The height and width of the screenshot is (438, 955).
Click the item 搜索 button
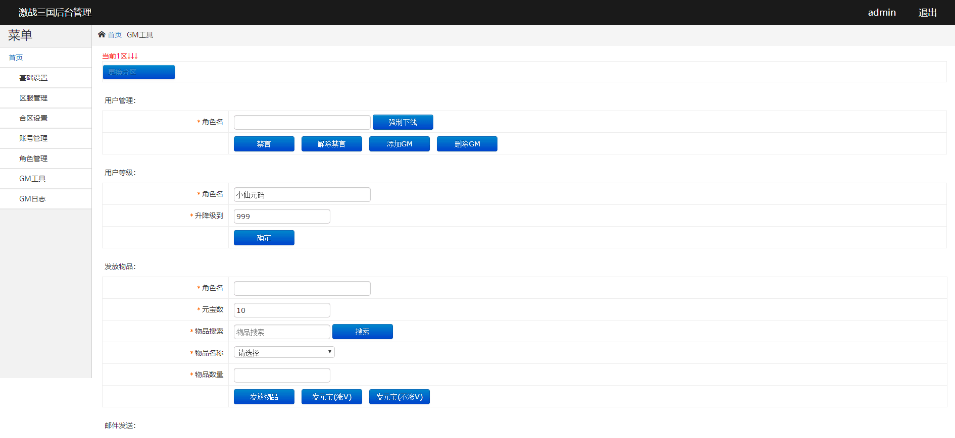362,331
